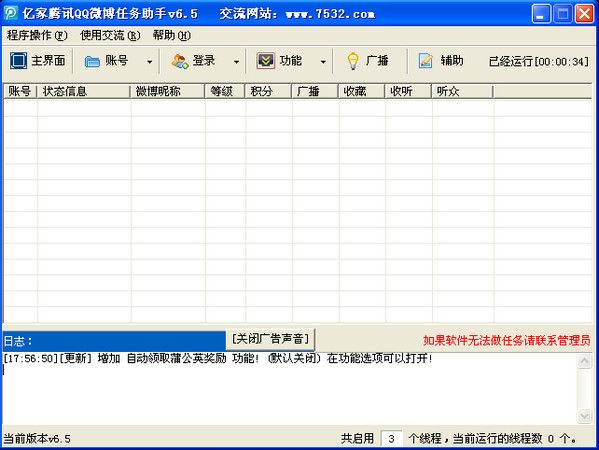Click the 登录 users icon
This screenshot has height=450, width=599.
click(180, 61)
